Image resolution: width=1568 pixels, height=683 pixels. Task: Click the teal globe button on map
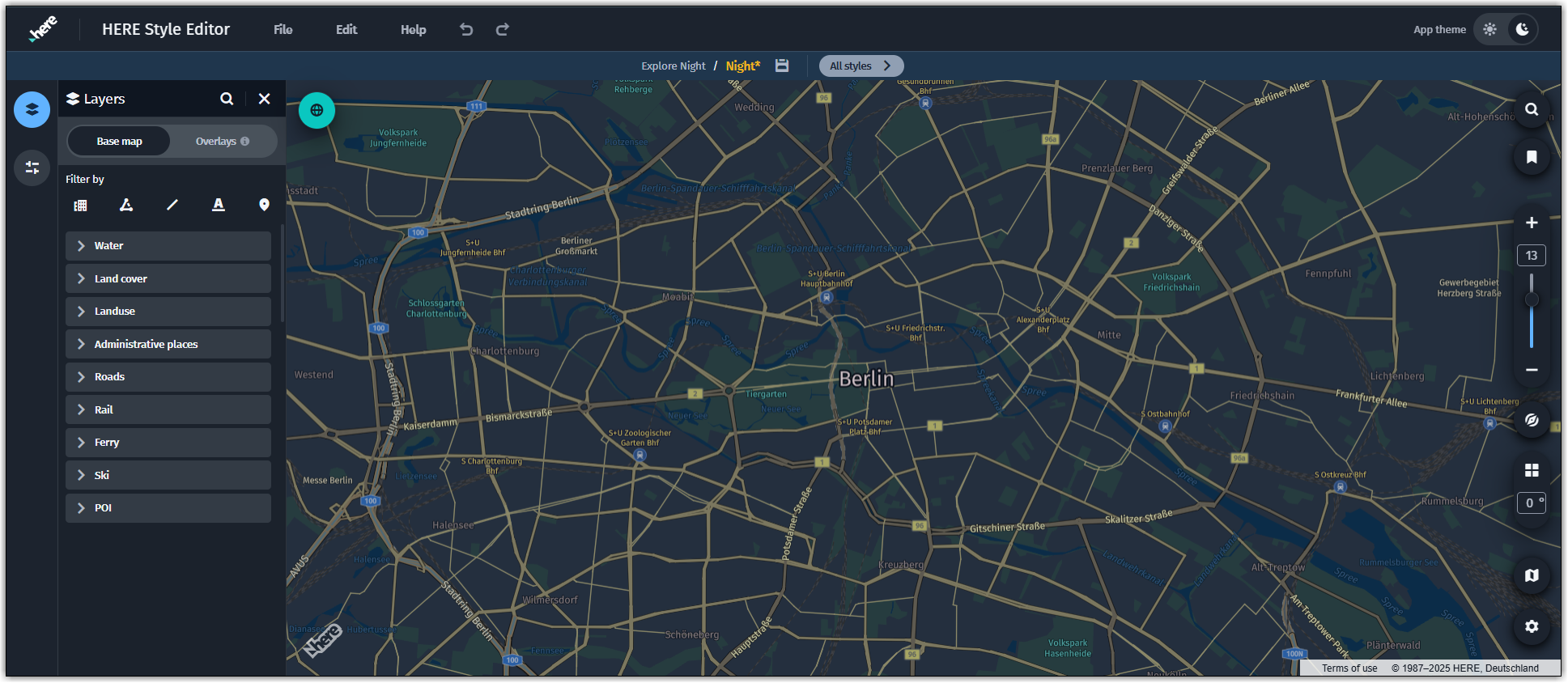pyautogui.click(x=317, y=110)
